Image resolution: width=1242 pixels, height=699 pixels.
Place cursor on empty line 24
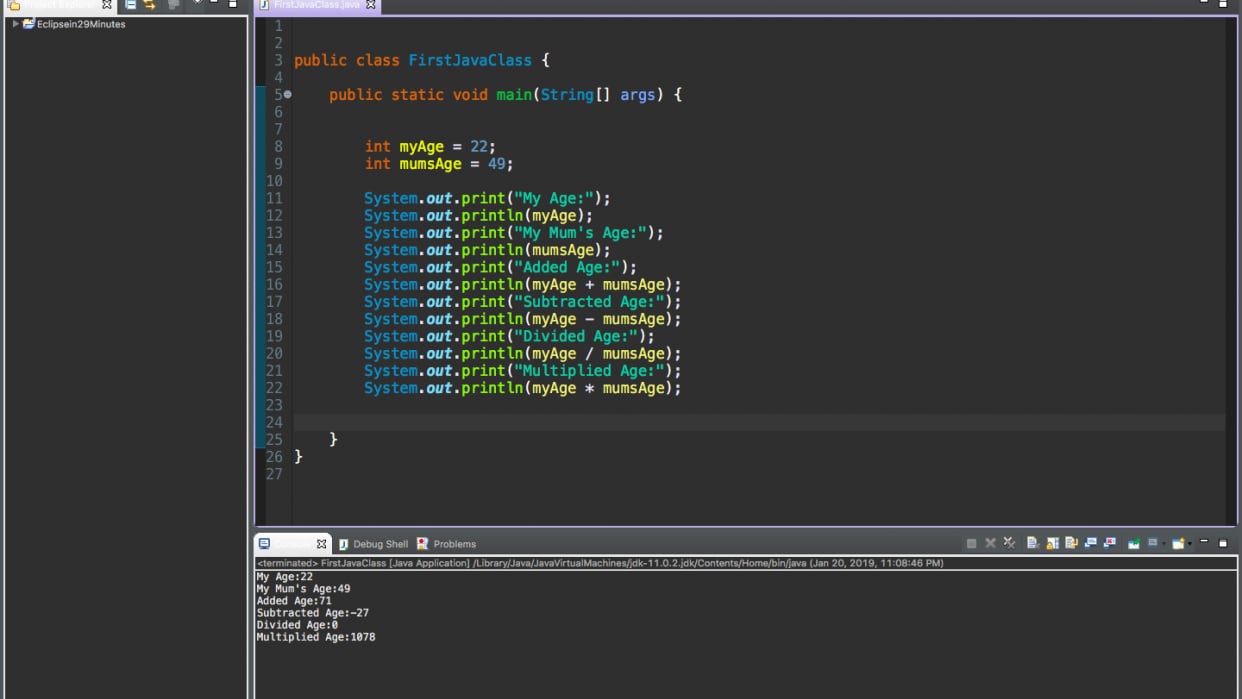tap(759, 422)
